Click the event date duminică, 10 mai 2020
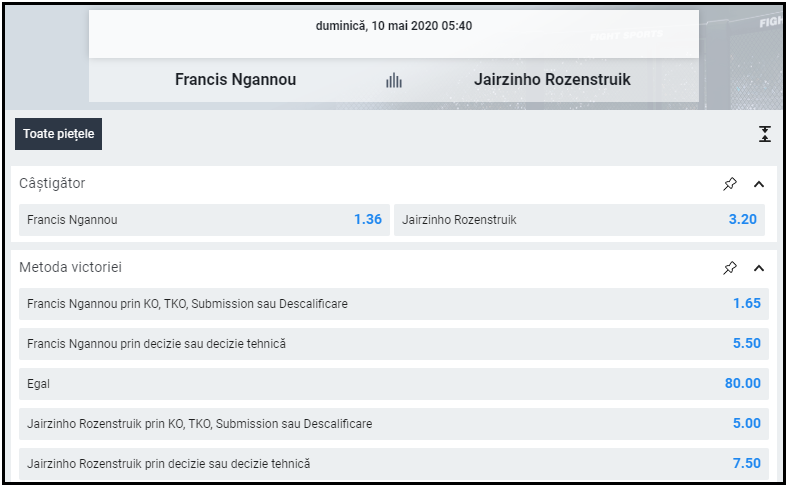787x487 pixels. click(x=393, y=26)
